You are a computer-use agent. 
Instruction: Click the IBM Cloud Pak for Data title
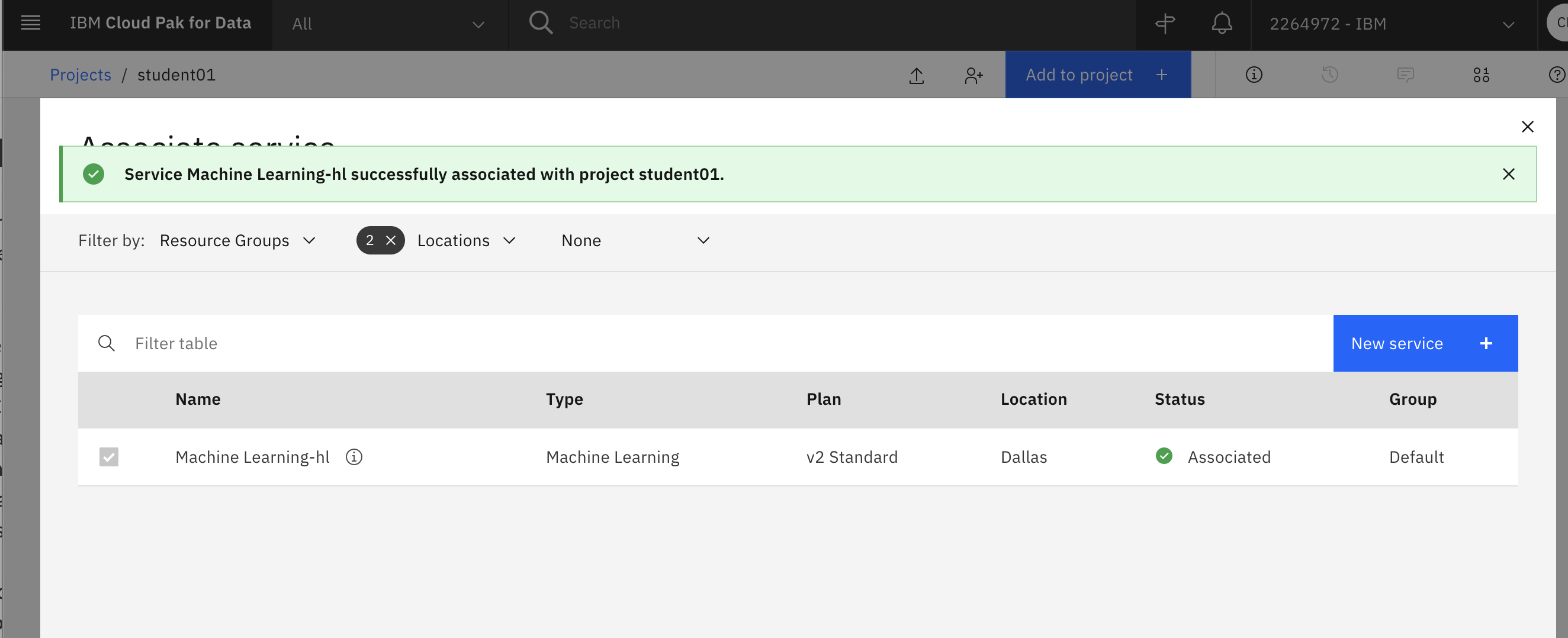click(x=160, y=23)
